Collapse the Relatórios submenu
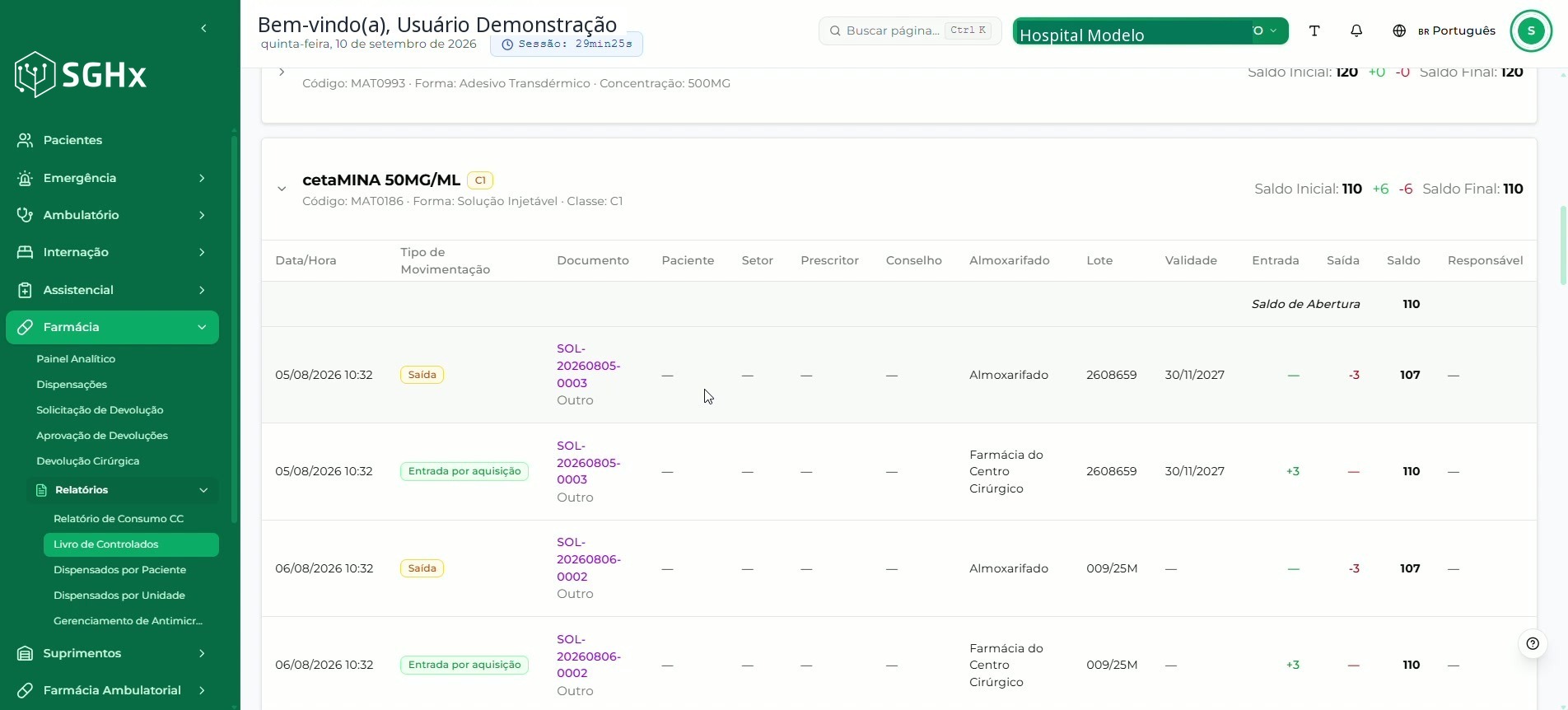The image size is (1568, 710). coord(203,490)
